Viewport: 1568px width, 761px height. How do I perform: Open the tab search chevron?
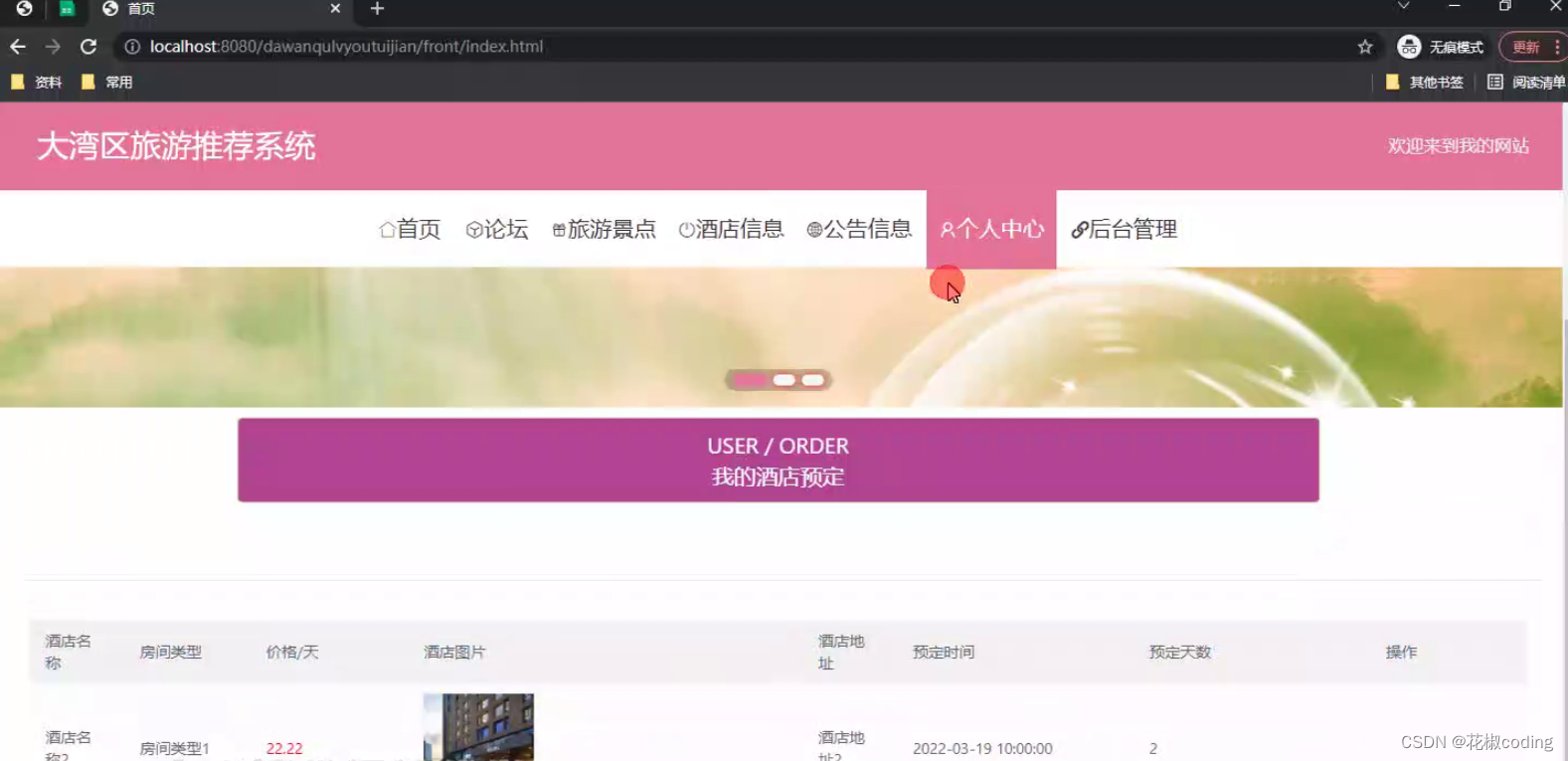pyautogui.click(x=1403, y=7)
